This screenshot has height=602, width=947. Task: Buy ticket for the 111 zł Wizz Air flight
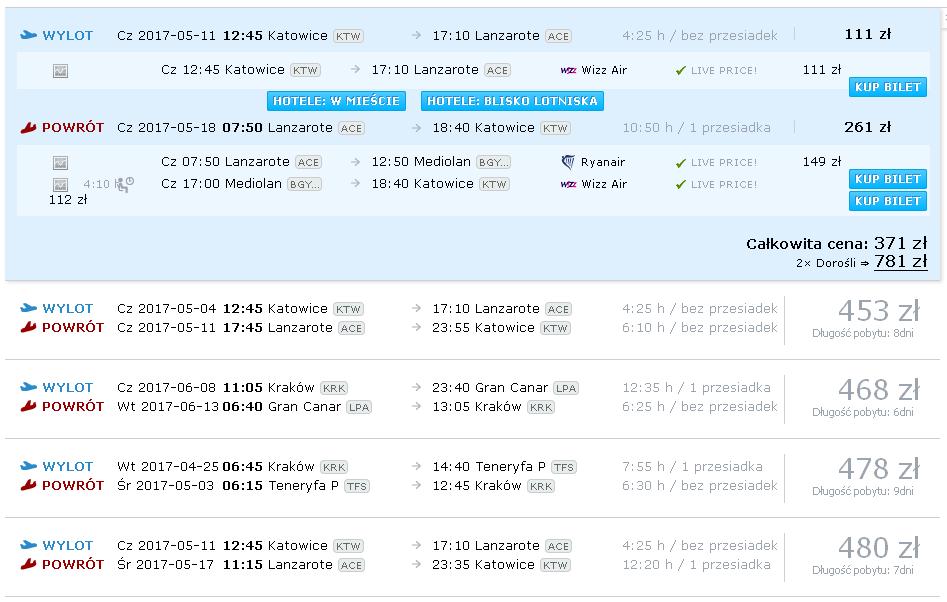(887, 87)
